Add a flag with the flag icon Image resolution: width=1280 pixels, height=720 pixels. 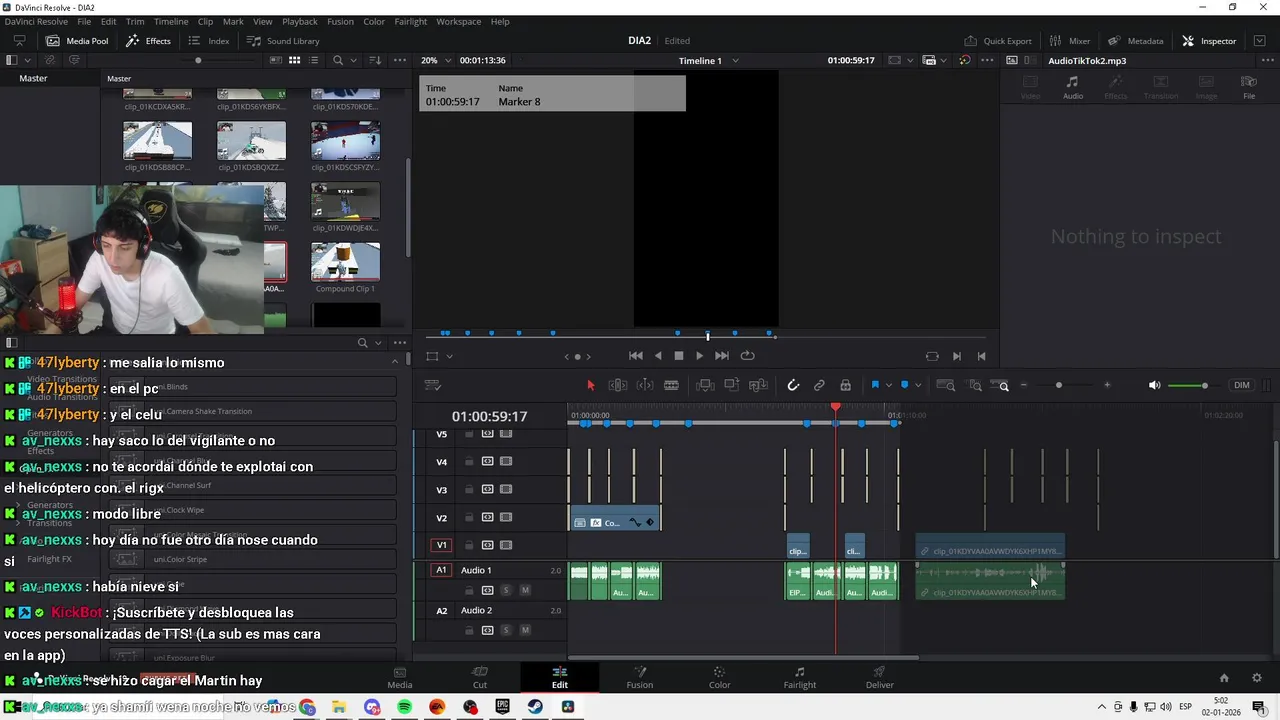[875, 385]
